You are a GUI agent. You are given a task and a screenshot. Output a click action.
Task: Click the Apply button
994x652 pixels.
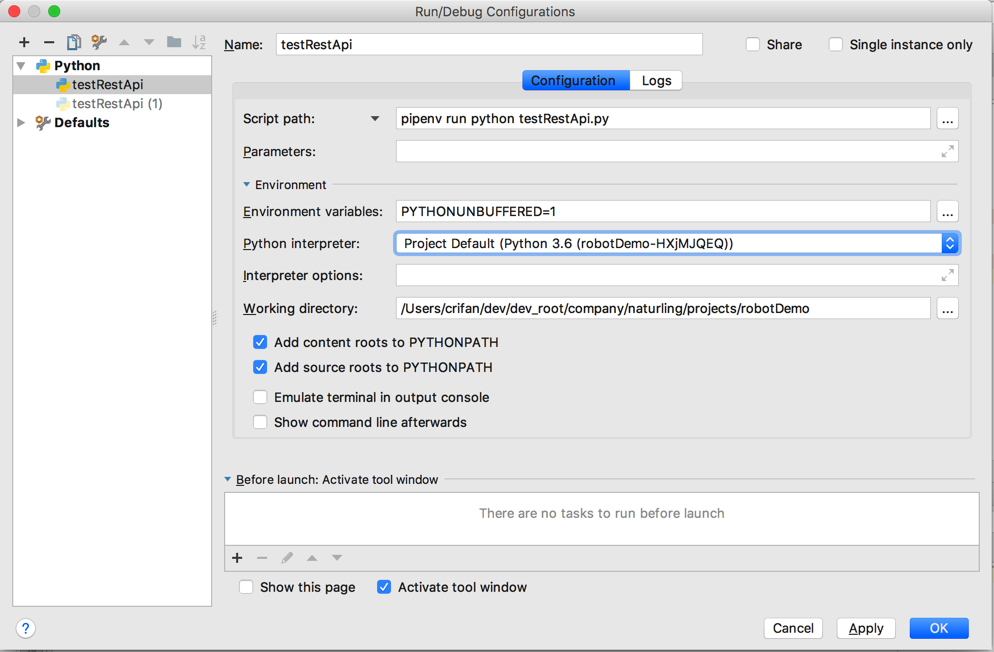pyautogui.click(x=866, y=628)
